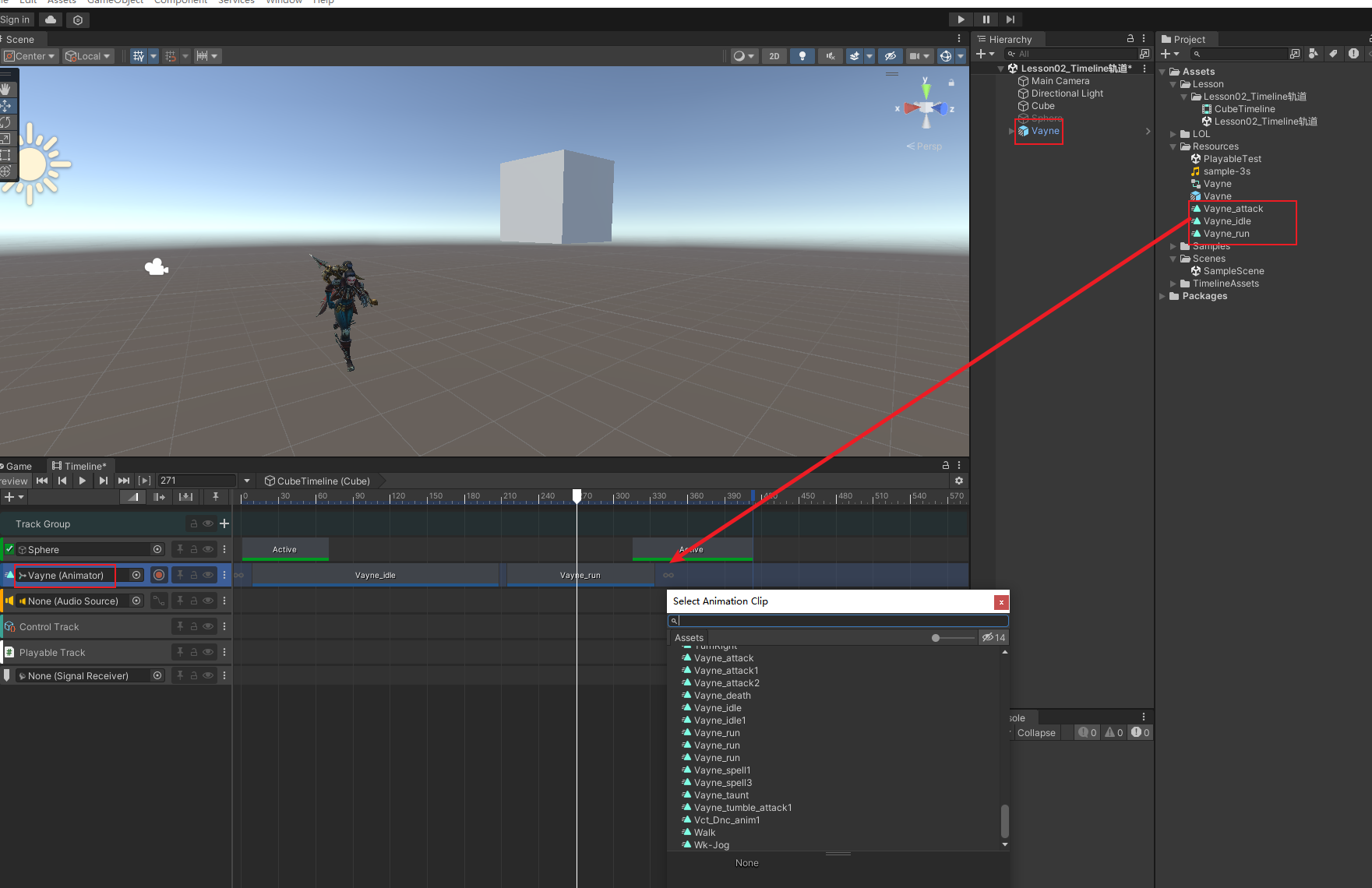This screenshot has height=888, width=1372.
Task: Toggle the 2D scene view mode
Action: click(x=774, y=56)
